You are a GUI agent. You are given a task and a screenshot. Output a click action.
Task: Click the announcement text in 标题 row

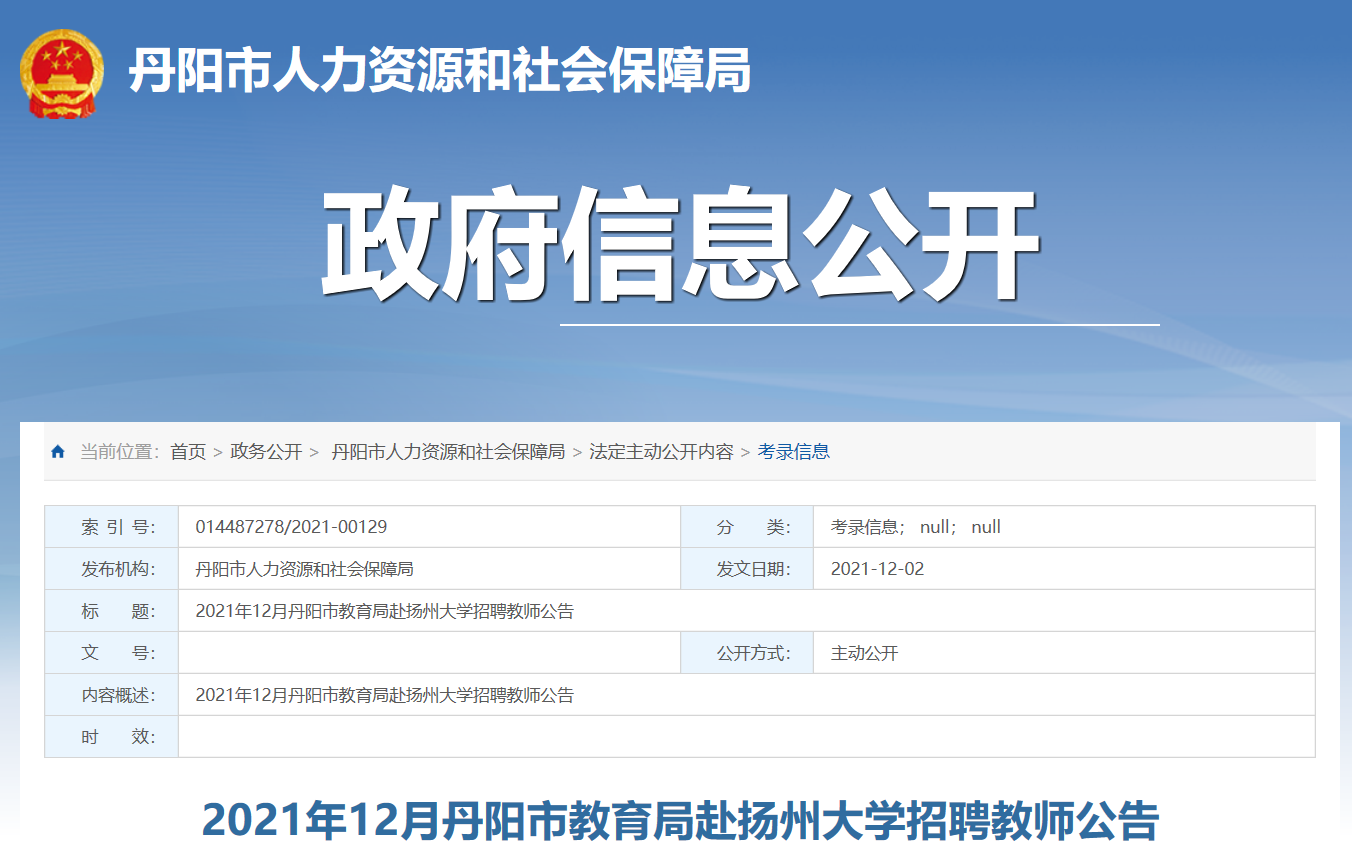tap(384, 611)
